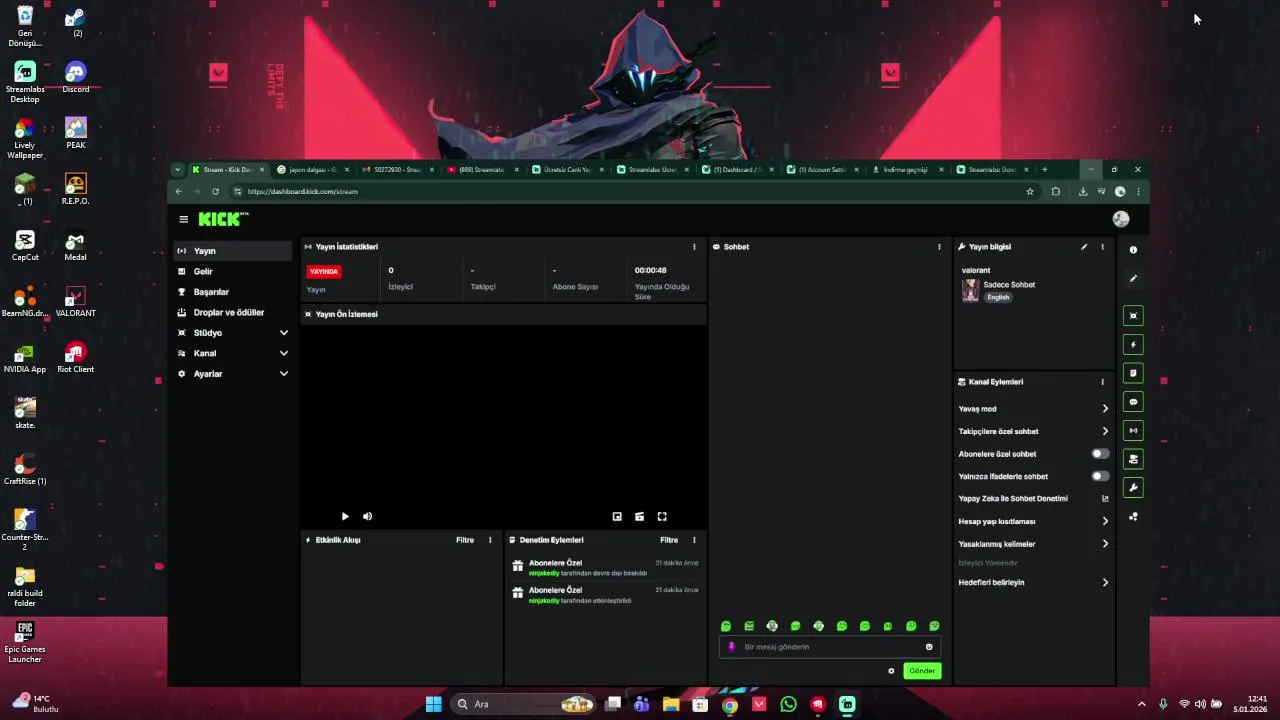Open picture-in-picture for stream preview
The height and width of the screenshot is (720, 1280).
point(617,516)
